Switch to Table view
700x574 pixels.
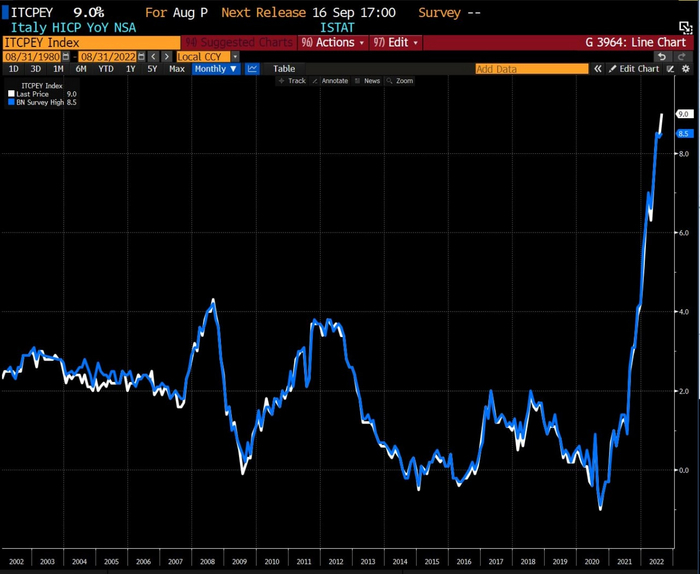click(284, 69)
